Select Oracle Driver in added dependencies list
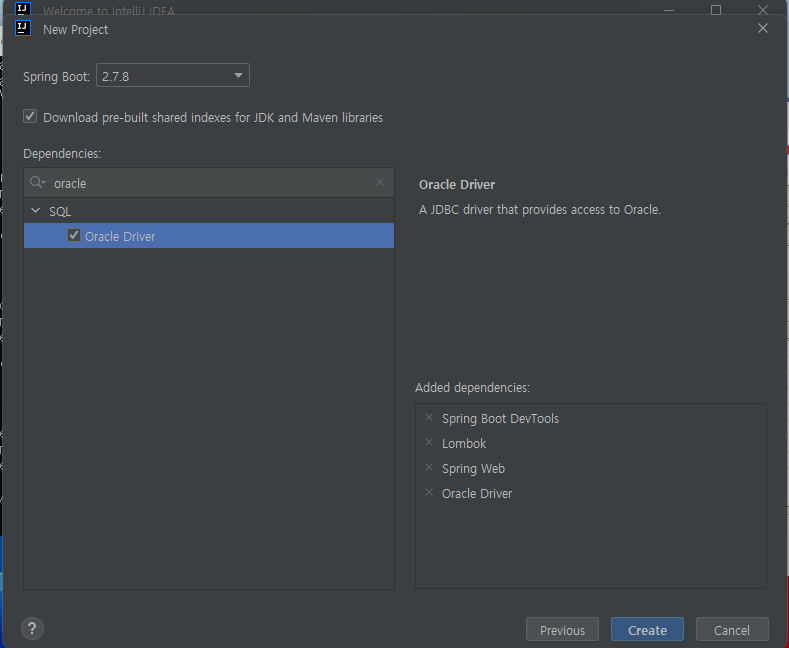 tap(477, 494)
